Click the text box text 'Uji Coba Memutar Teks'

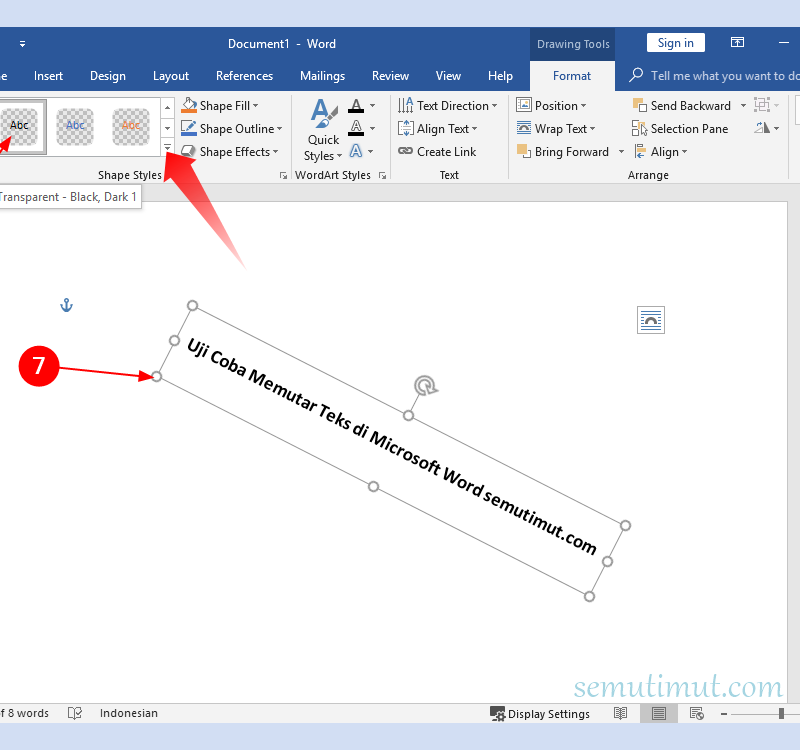(268, 383)
